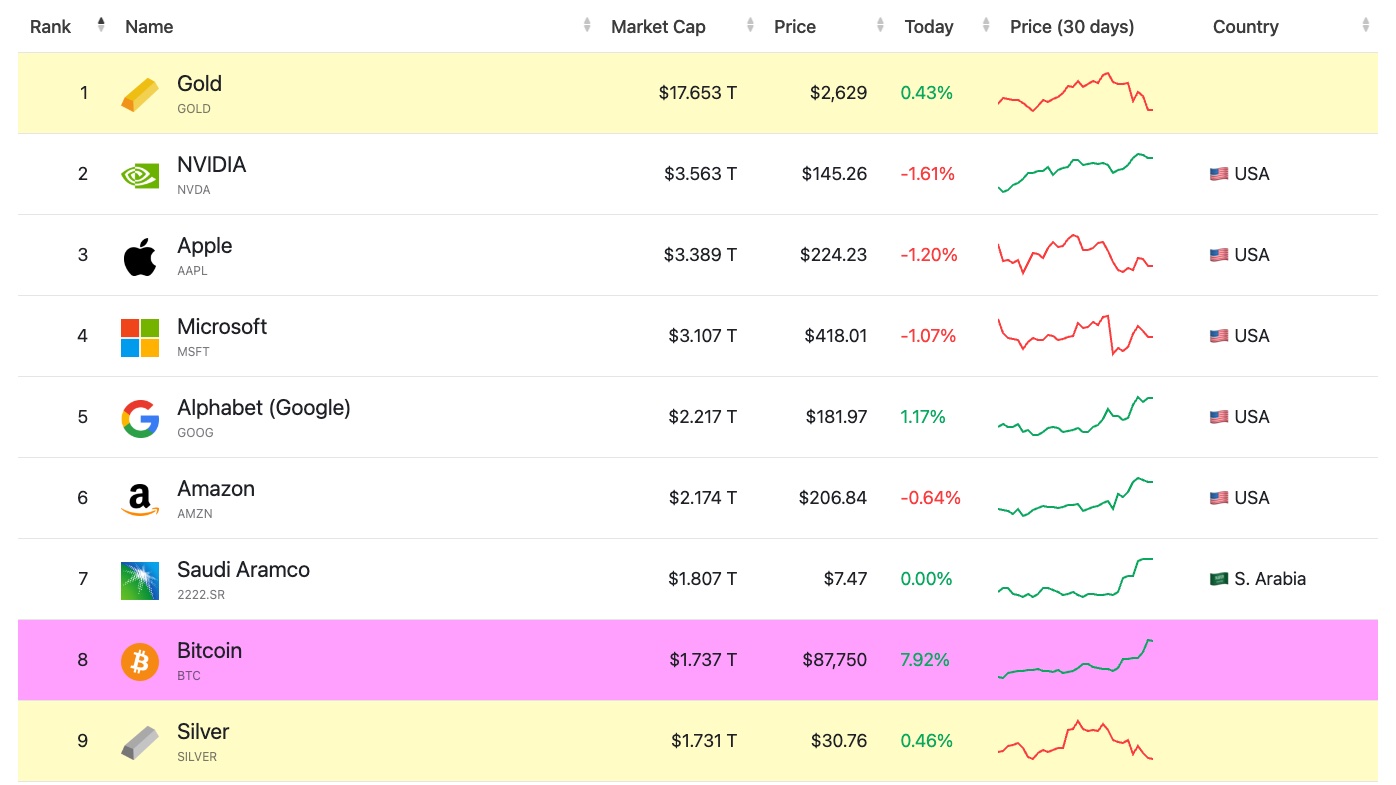Open the Amazon company page
Image resolution: width=1396 pixels, height=785 pixels.
216,489
